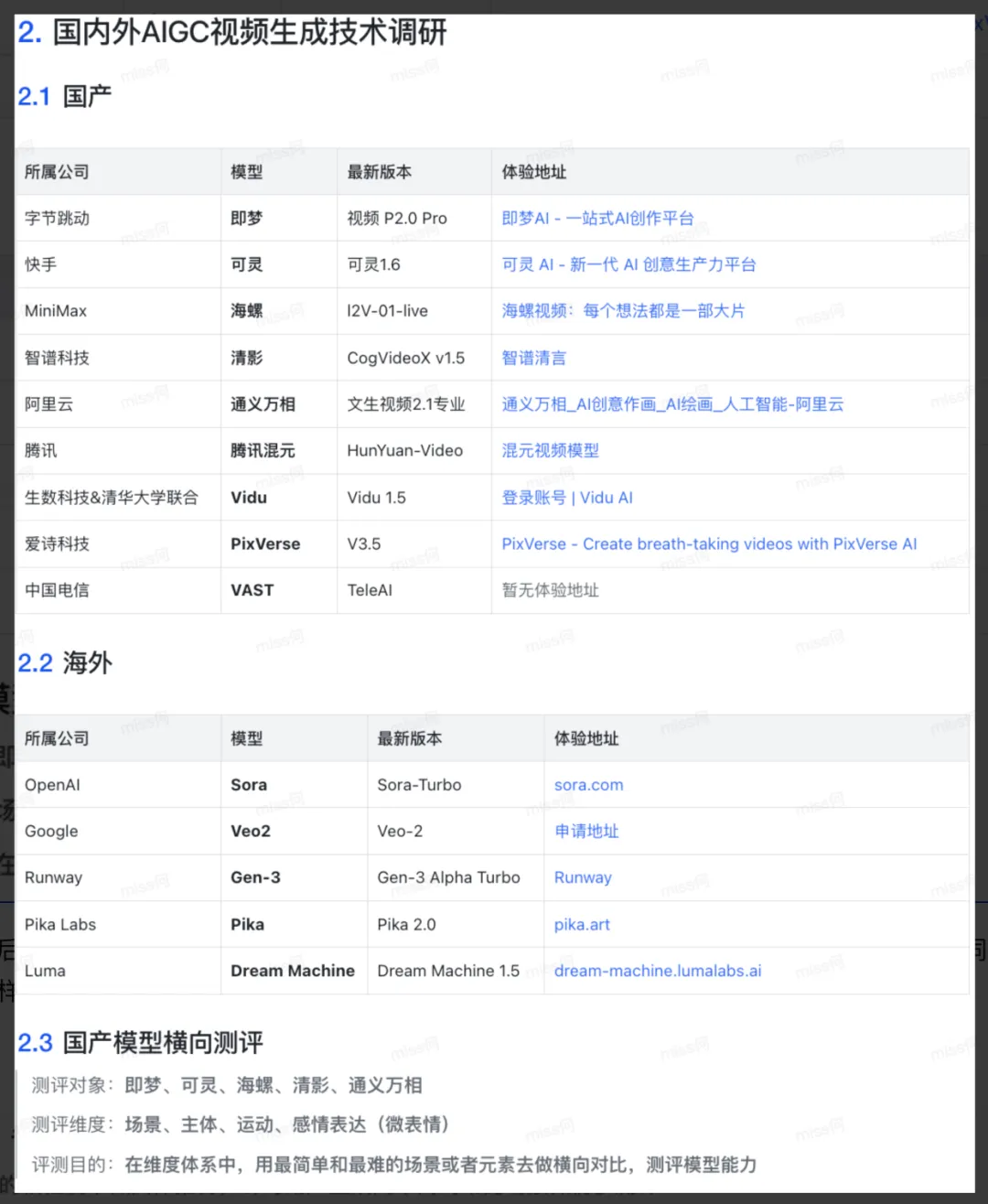Screen dimensions: 988x1204
Task: Select the Gen-3 model cell
Action: pyautogui.click(x=295, y=877)
